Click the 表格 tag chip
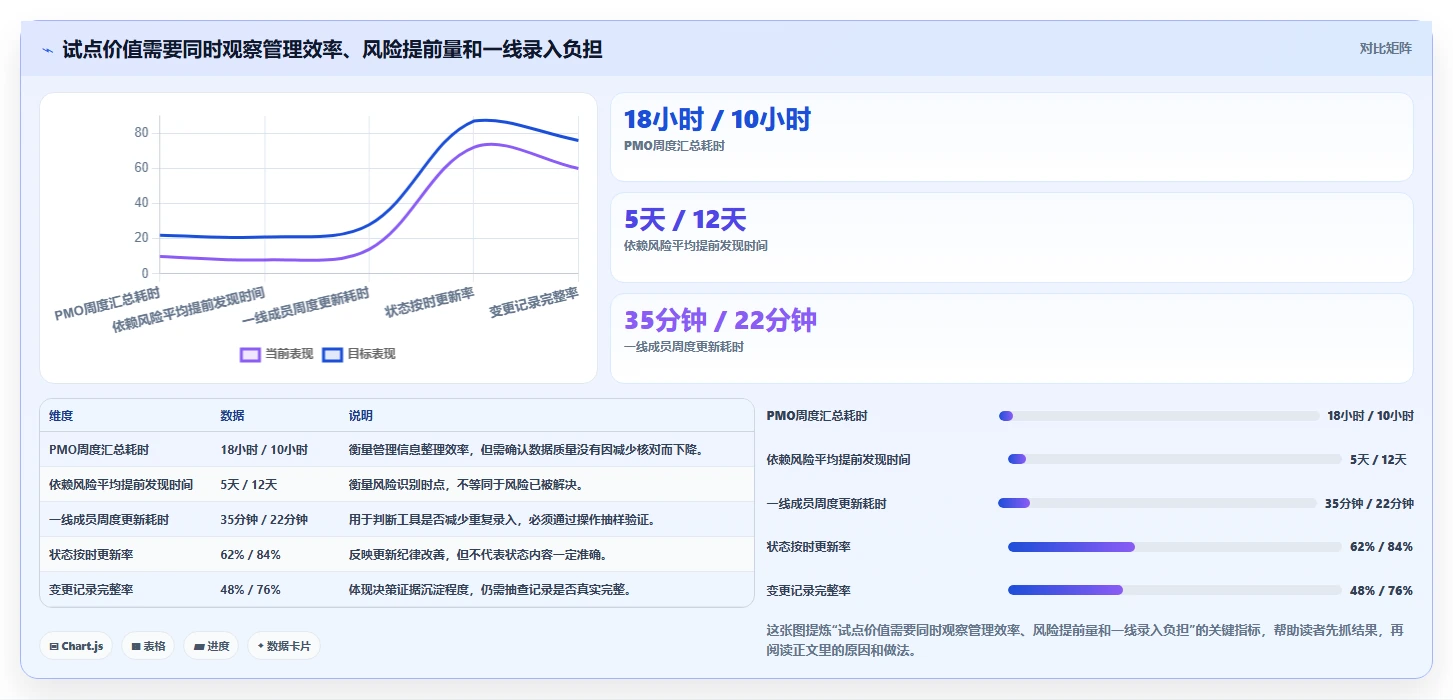This screenshot has width=1453, height=700. [149, 646]
